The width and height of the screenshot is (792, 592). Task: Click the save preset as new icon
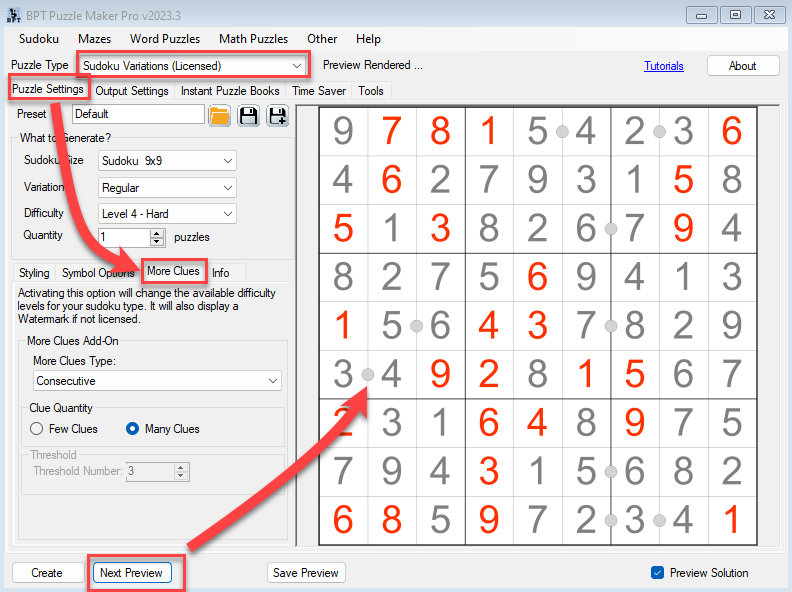[276, 116]
